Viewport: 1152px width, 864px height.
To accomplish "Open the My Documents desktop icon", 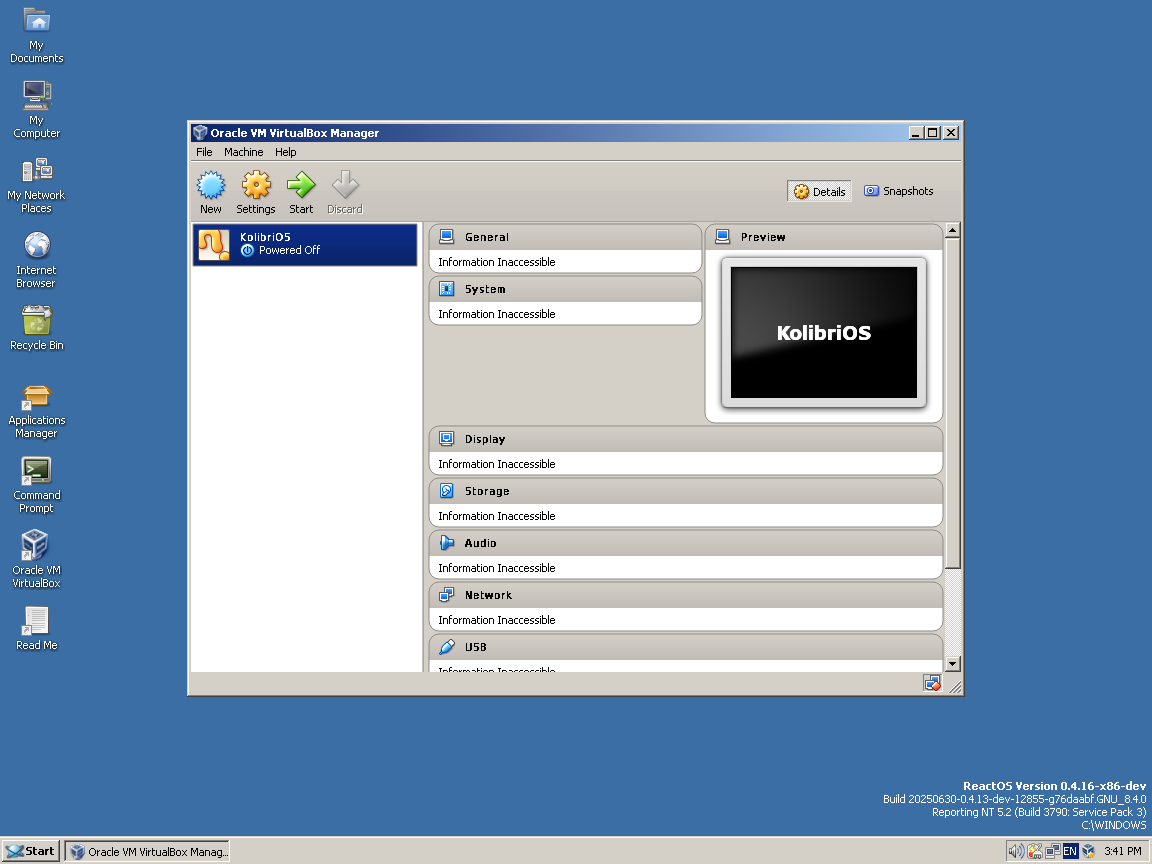I will [36, 35].
